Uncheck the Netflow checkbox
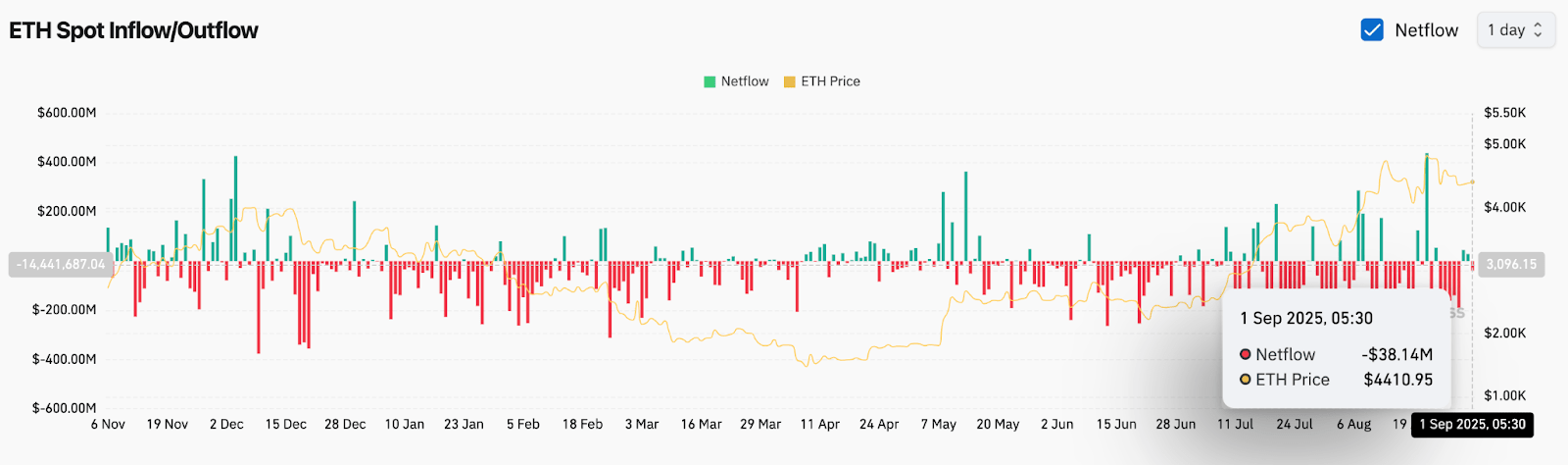The width and height of the screenshot is (1568, 465). 1372,30
